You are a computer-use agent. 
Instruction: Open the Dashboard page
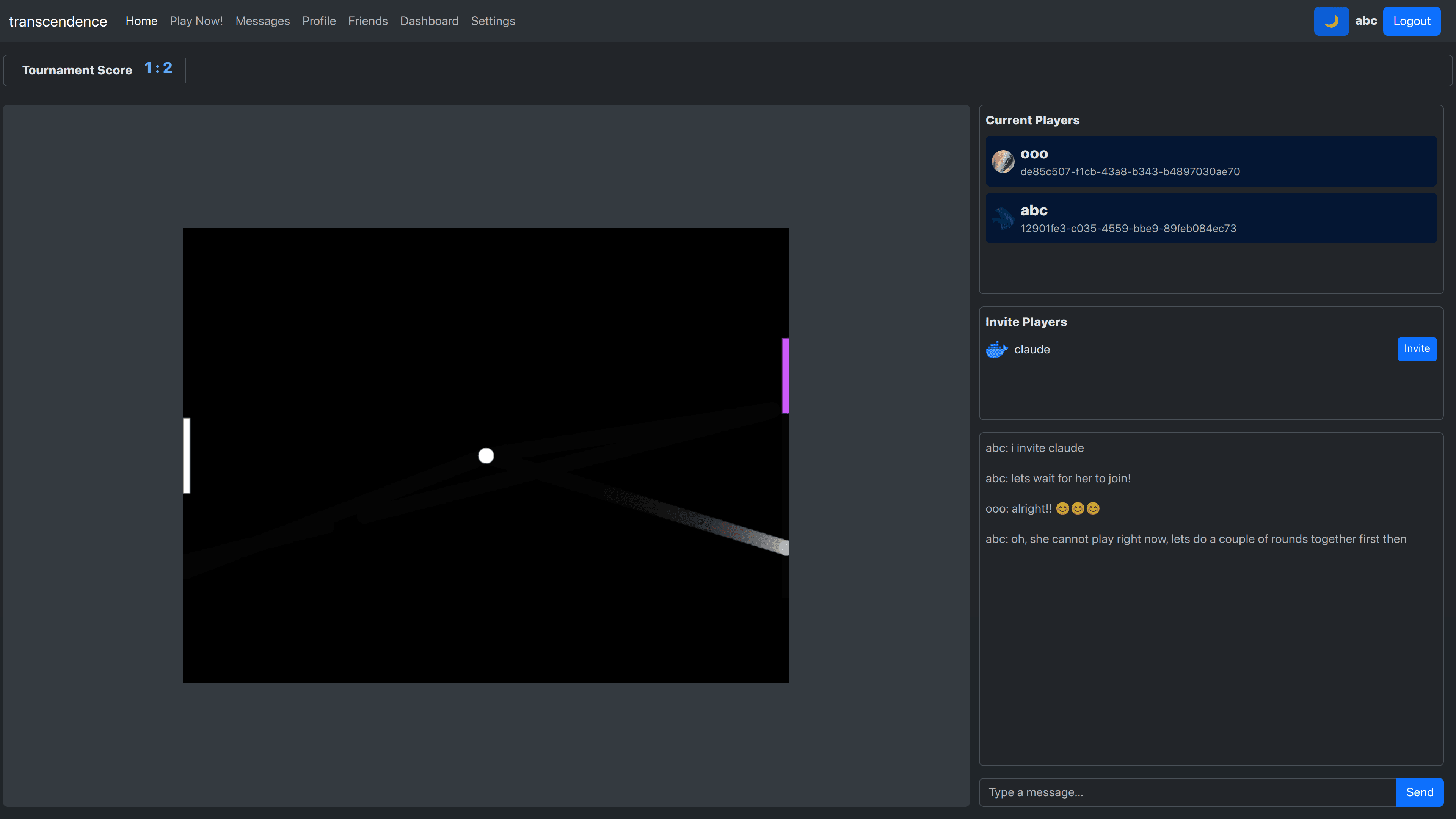pos(429,21)
